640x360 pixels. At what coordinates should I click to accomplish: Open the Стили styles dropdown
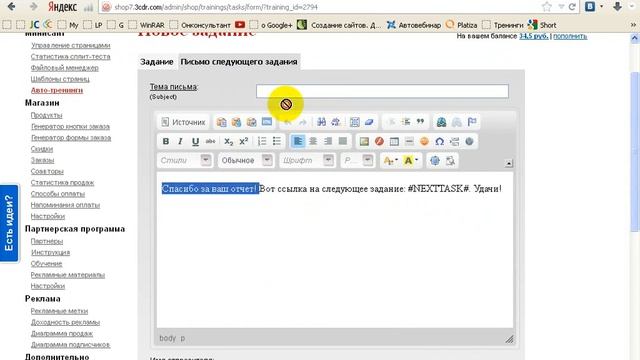(x=185, y=160)
